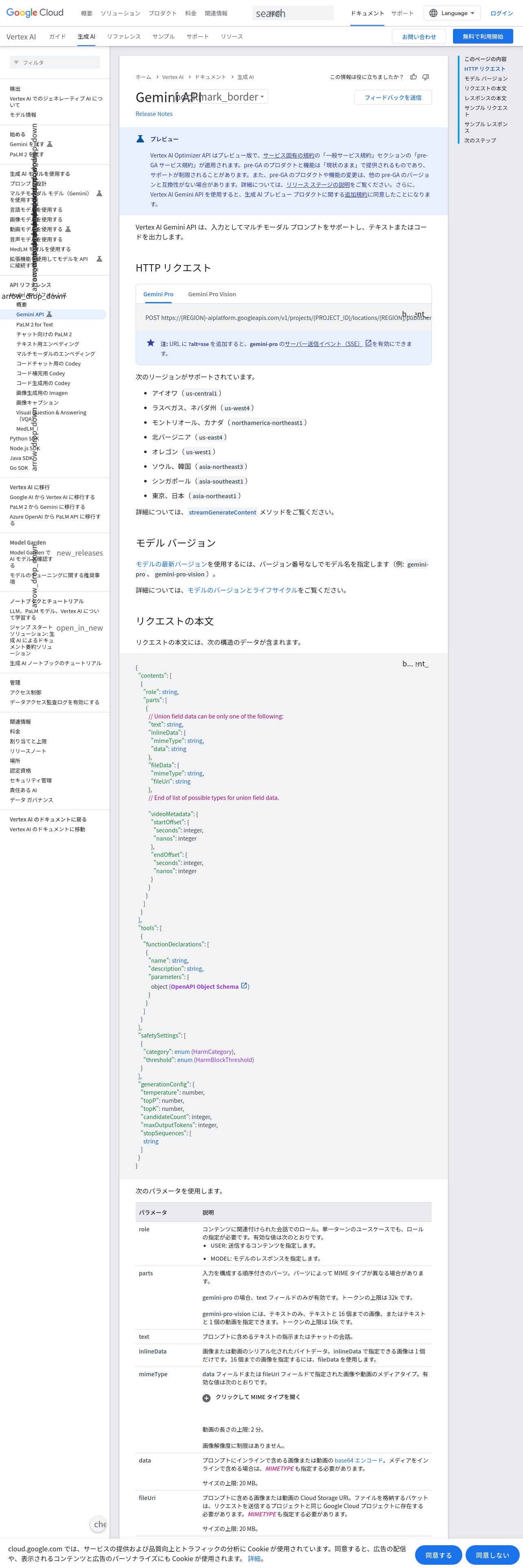The image size is (523, 1568).
Task: Open the 料金 top menu item
Action: pyautogui.click(x=191, y=13)
